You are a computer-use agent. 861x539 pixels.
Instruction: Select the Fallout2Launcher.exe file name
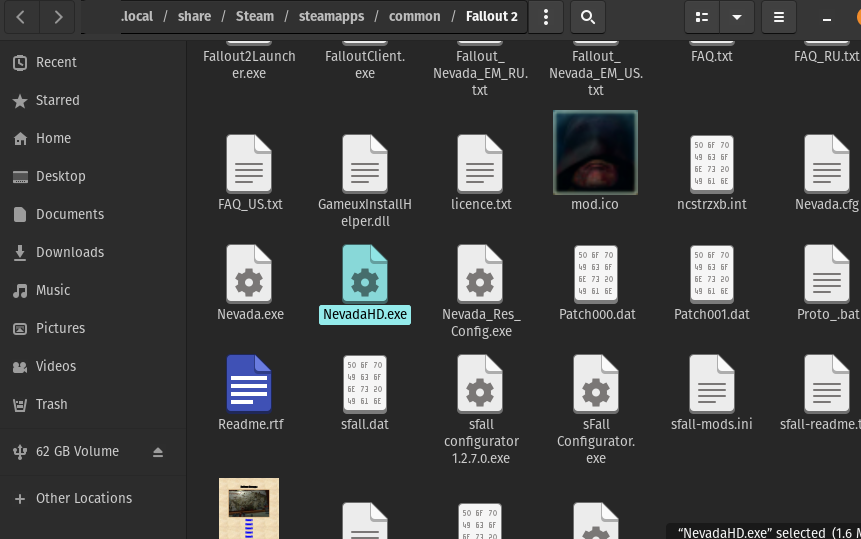249,65
